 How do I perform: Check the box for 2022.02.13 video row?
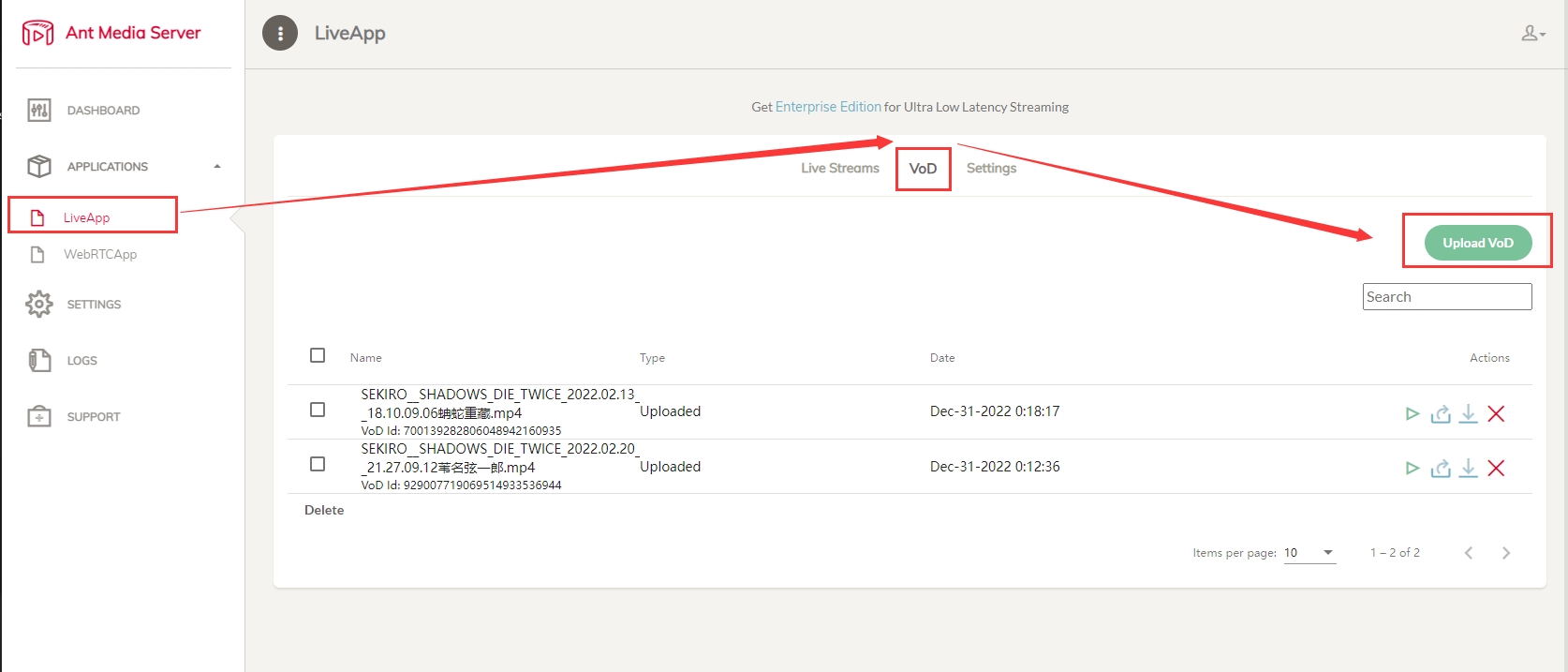(318, 410)
